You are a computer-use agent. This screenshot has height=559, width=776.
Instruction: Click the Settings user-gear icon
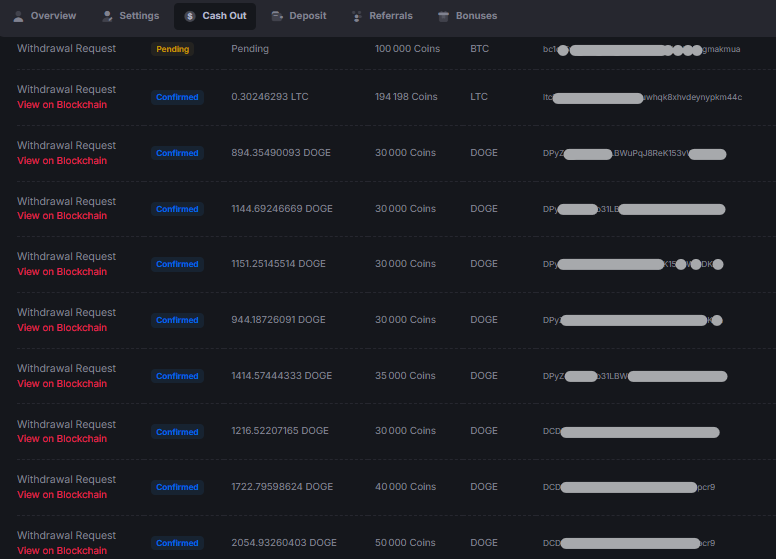pos(107,16)
